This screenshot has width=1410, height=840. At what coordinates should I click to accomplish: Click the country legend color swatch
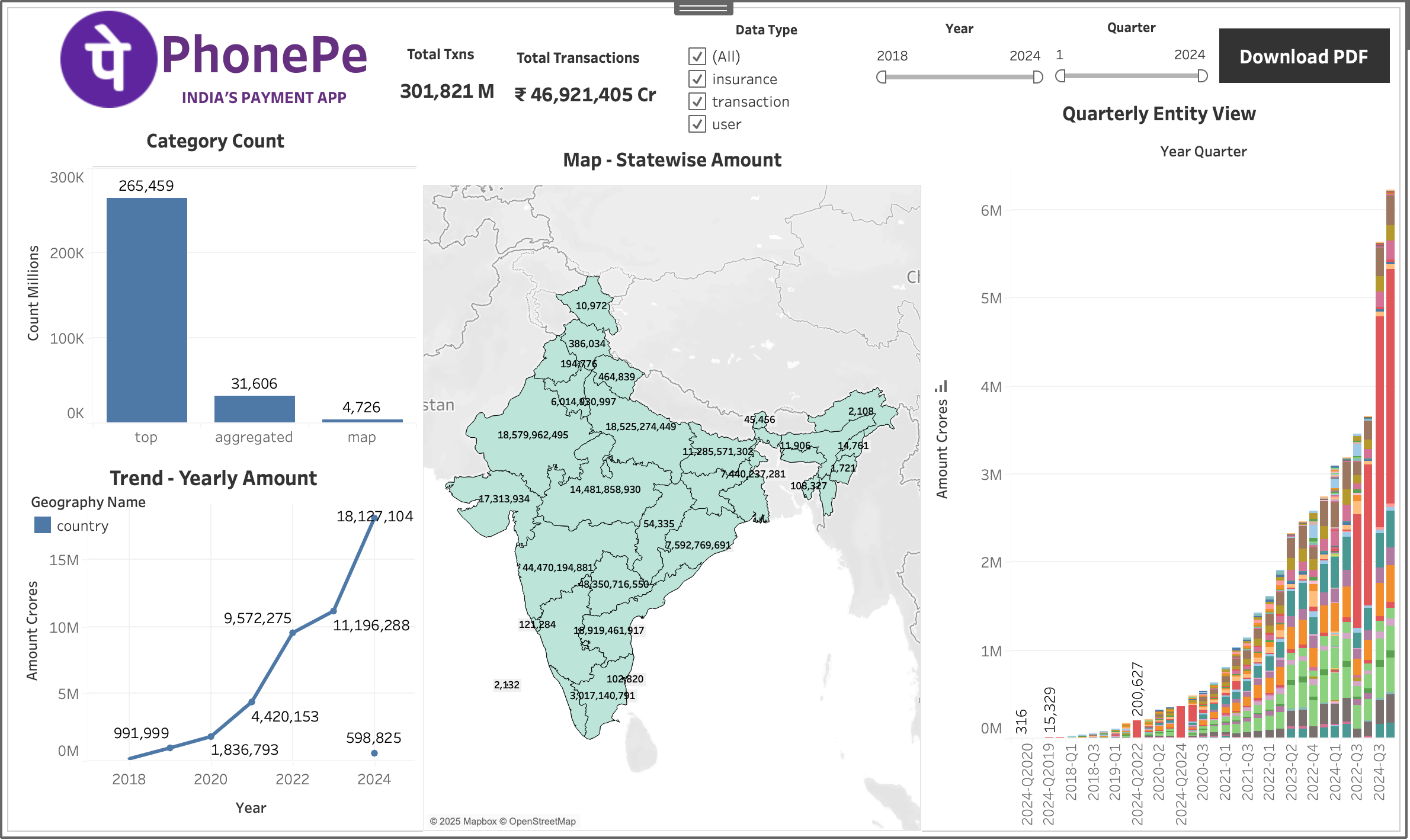pos(43,525)
